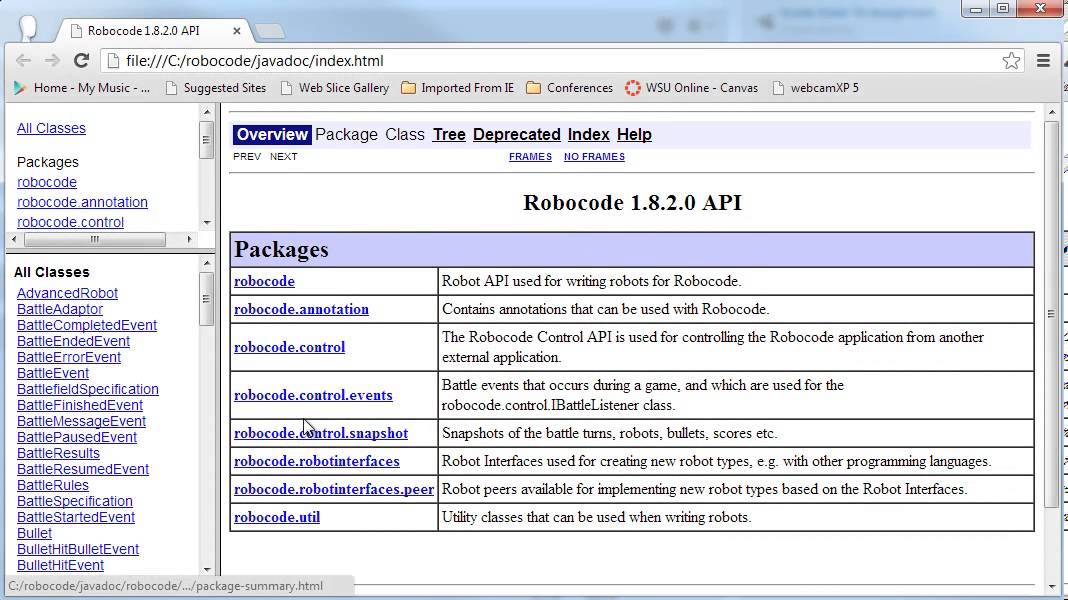Open robocode.robotinterfaces package link
1068x600 pixels.
click(317, 461)
